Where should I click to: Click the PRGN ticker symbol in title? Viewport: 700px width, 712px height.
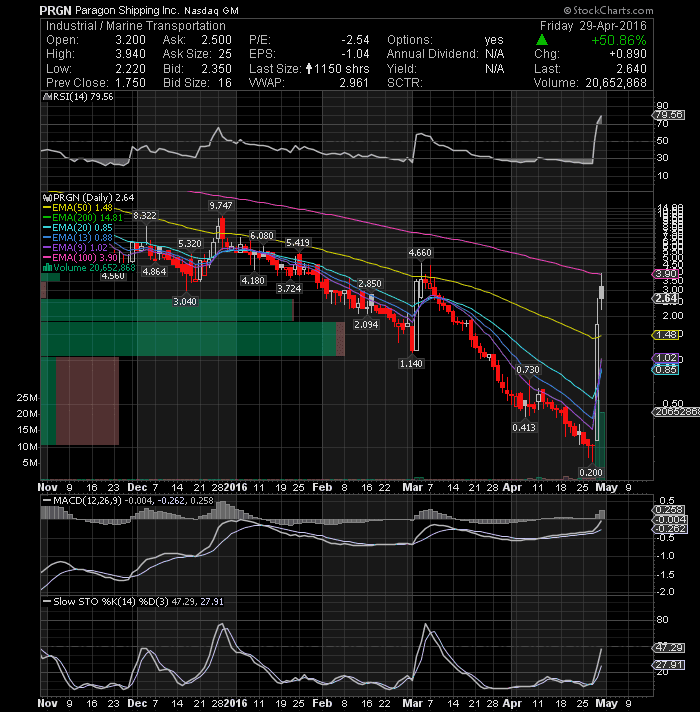pyautogui.click(x=55, y=10)
